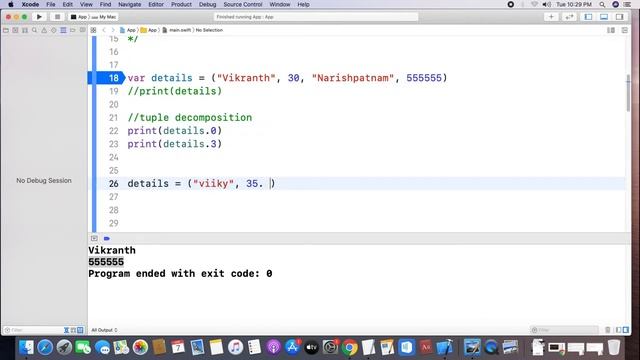
Task: Click the Vikranth console output line
Action: click(112, 250)
